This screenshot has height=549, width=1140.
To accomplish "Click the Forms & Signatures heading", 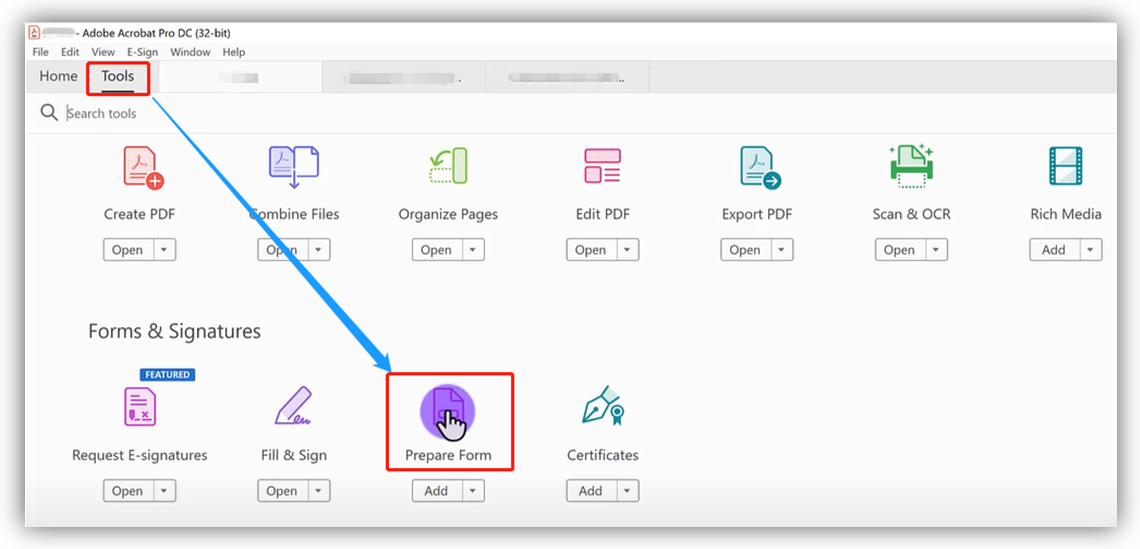I will pyautogui.click(x=174, y=332).
